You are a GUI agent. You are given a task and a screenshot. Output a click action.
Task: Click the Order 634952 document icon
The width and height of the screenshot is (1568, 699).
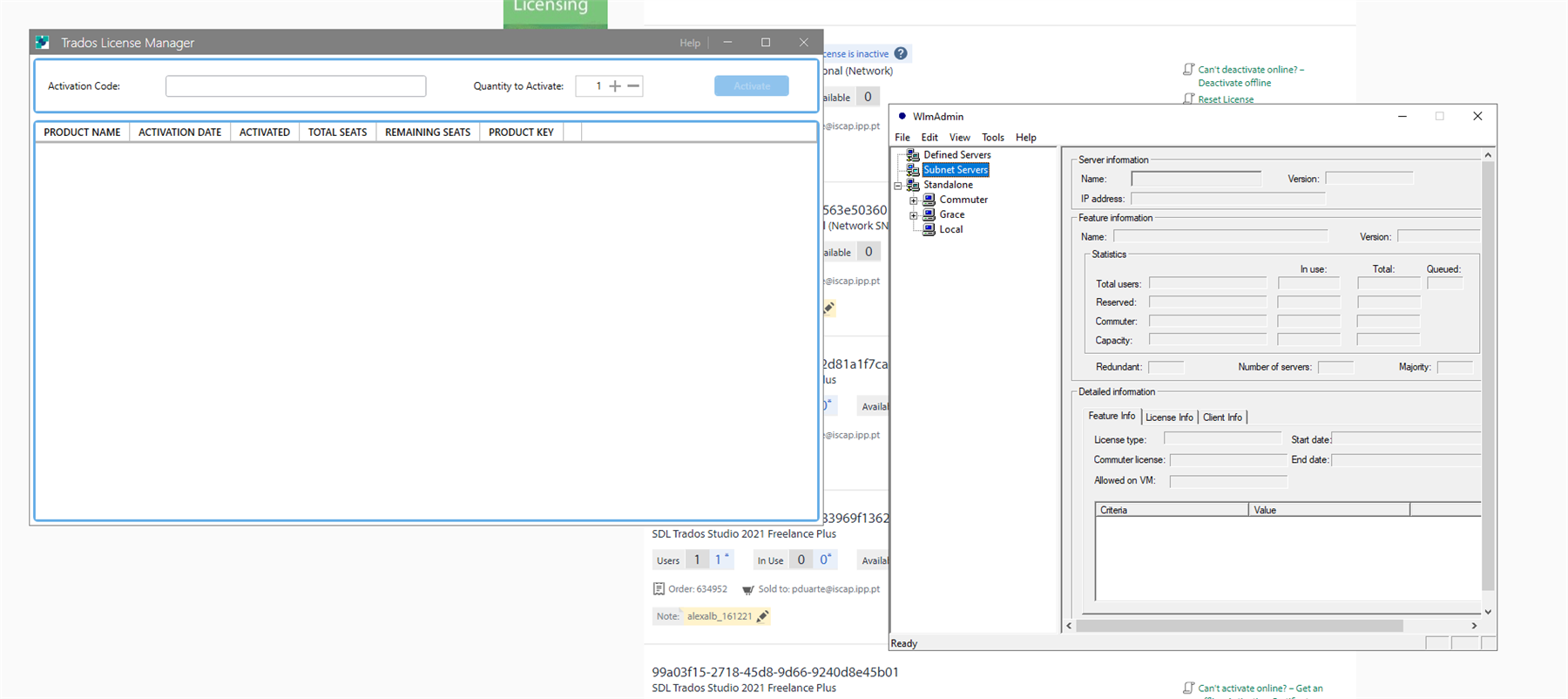[x=659, y=588]
